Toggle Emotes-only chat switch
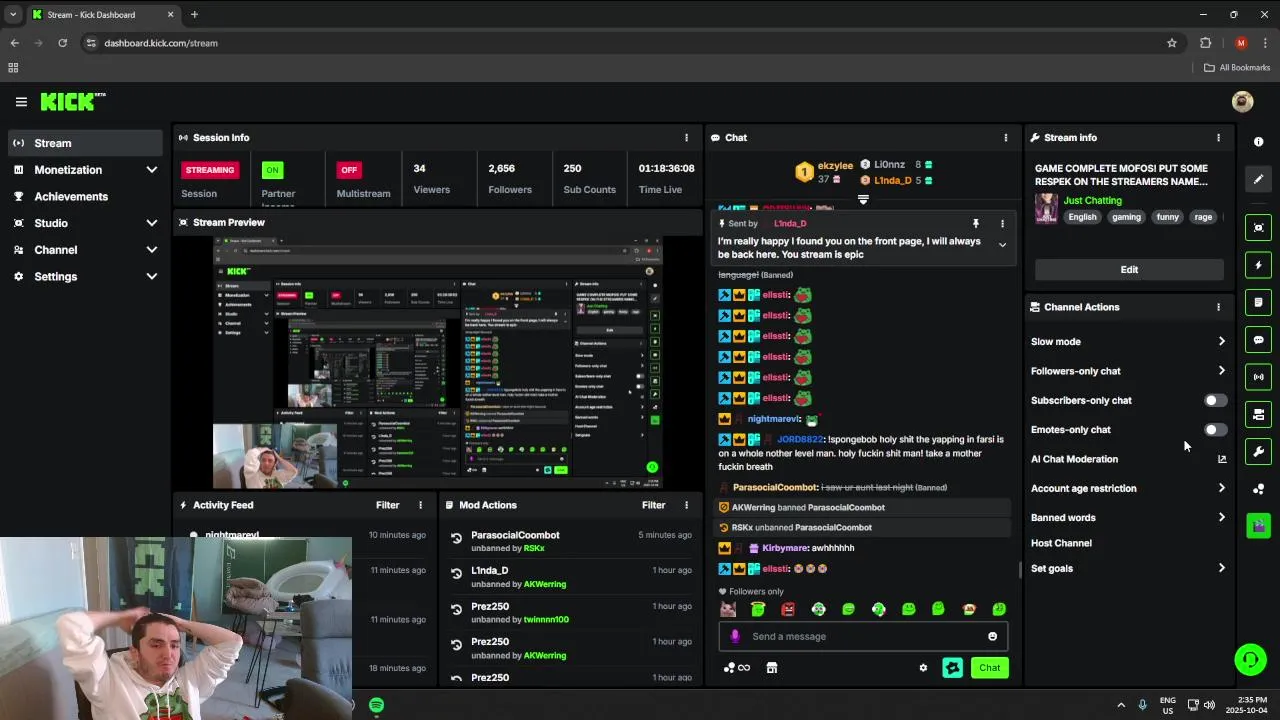 click(1215, 430)
